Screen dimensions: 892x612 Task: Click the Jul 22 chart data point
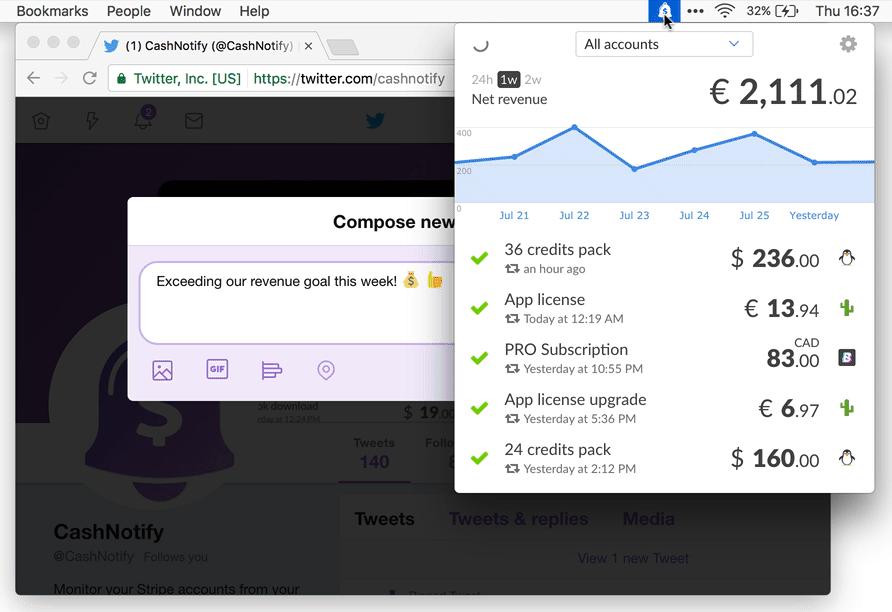coord(575,127)
